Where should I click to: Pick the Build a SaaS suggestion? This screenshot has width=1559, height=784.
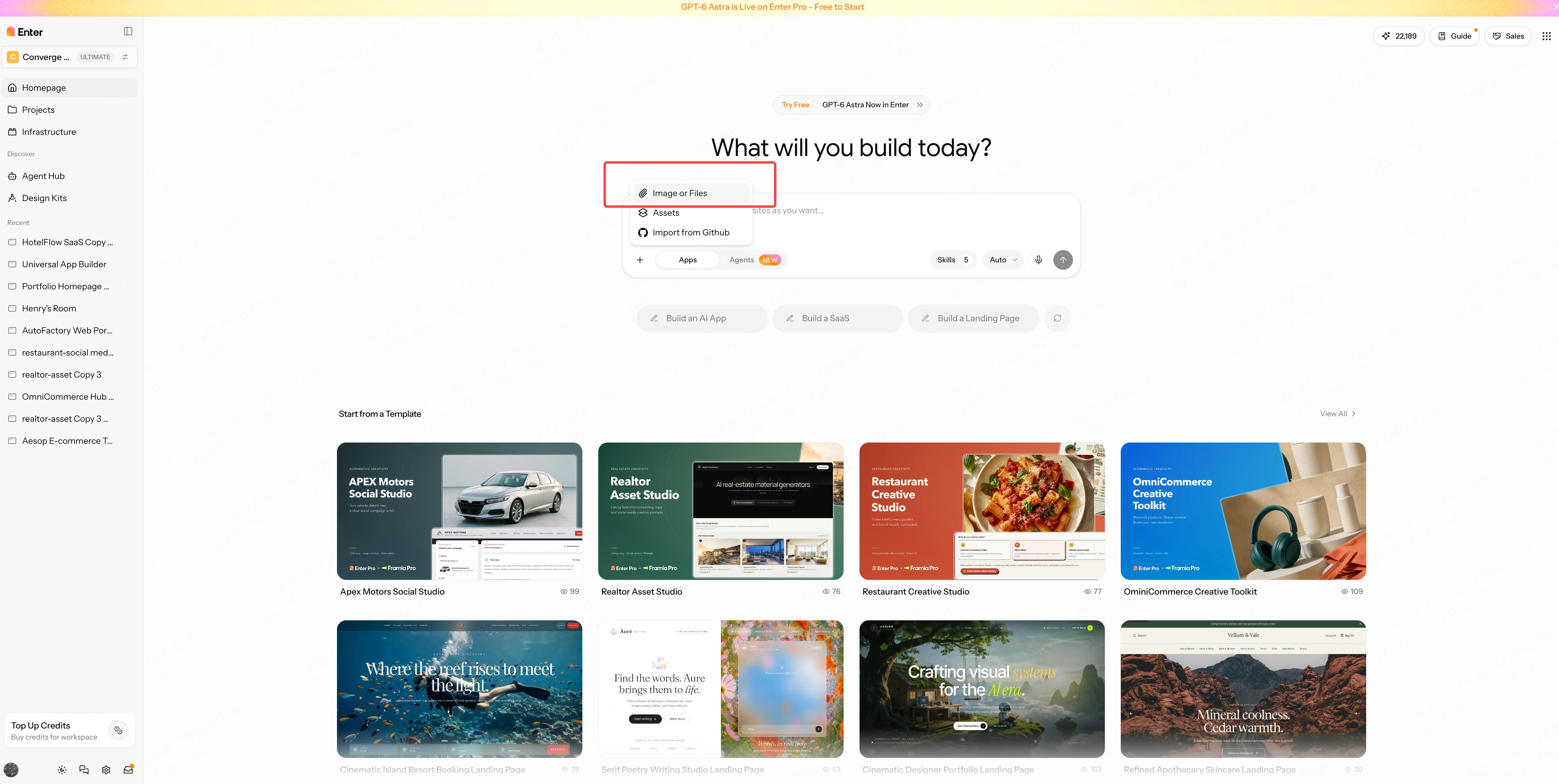click(837, 318)
